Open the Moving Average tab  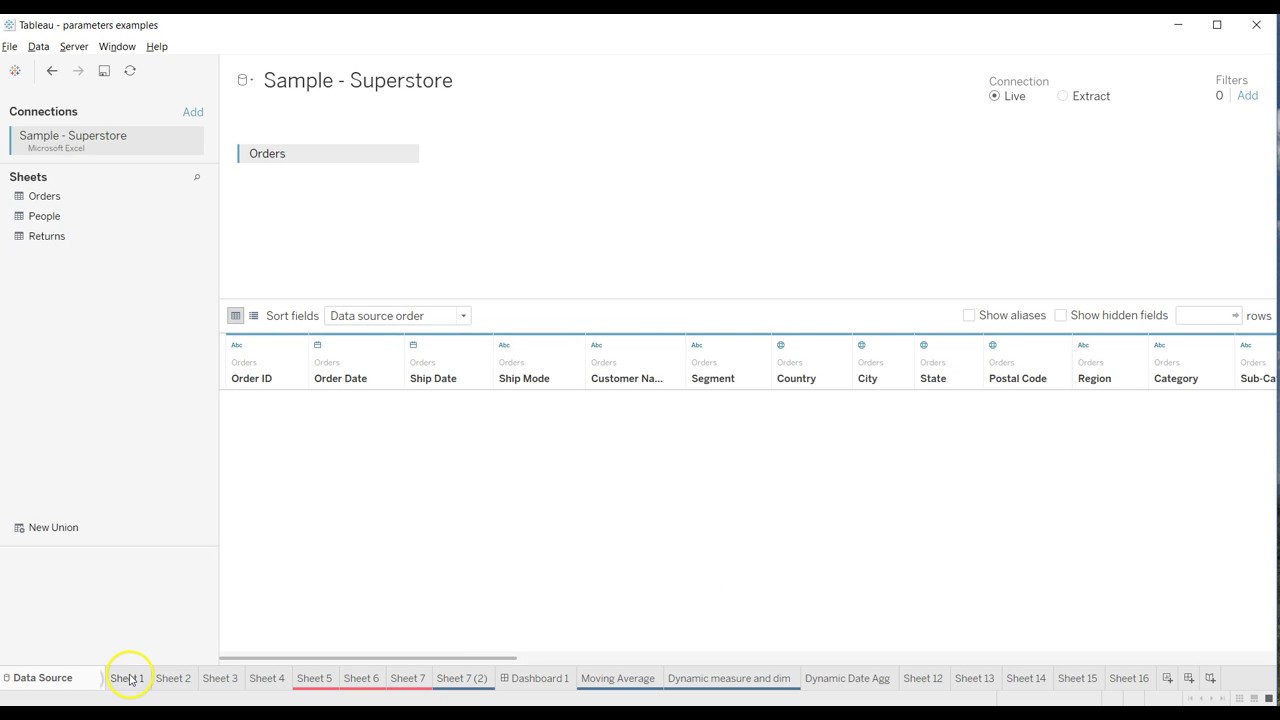618,678
